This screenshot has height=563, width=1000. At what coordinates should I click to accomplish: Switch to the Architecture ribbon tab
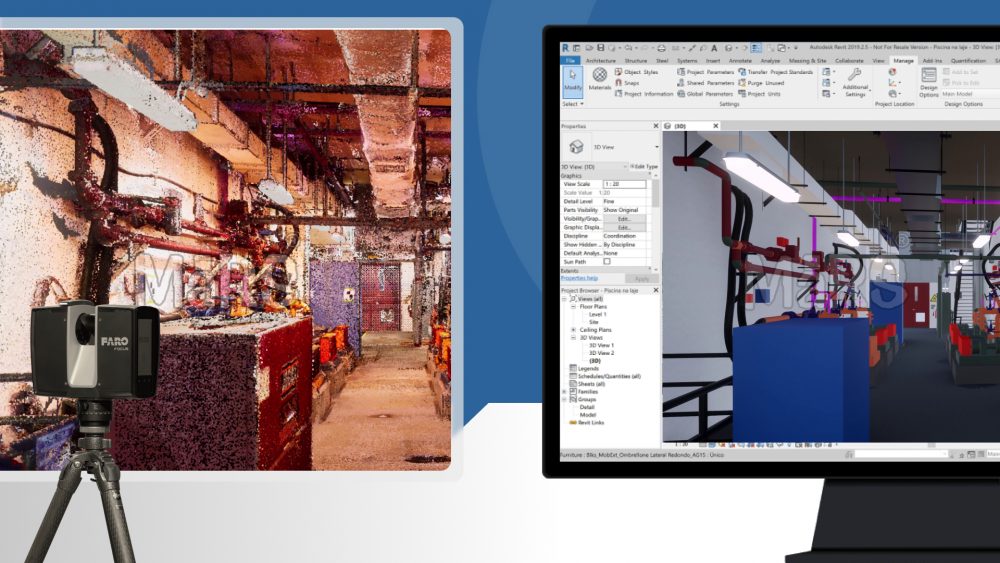(x=600, y=61)
